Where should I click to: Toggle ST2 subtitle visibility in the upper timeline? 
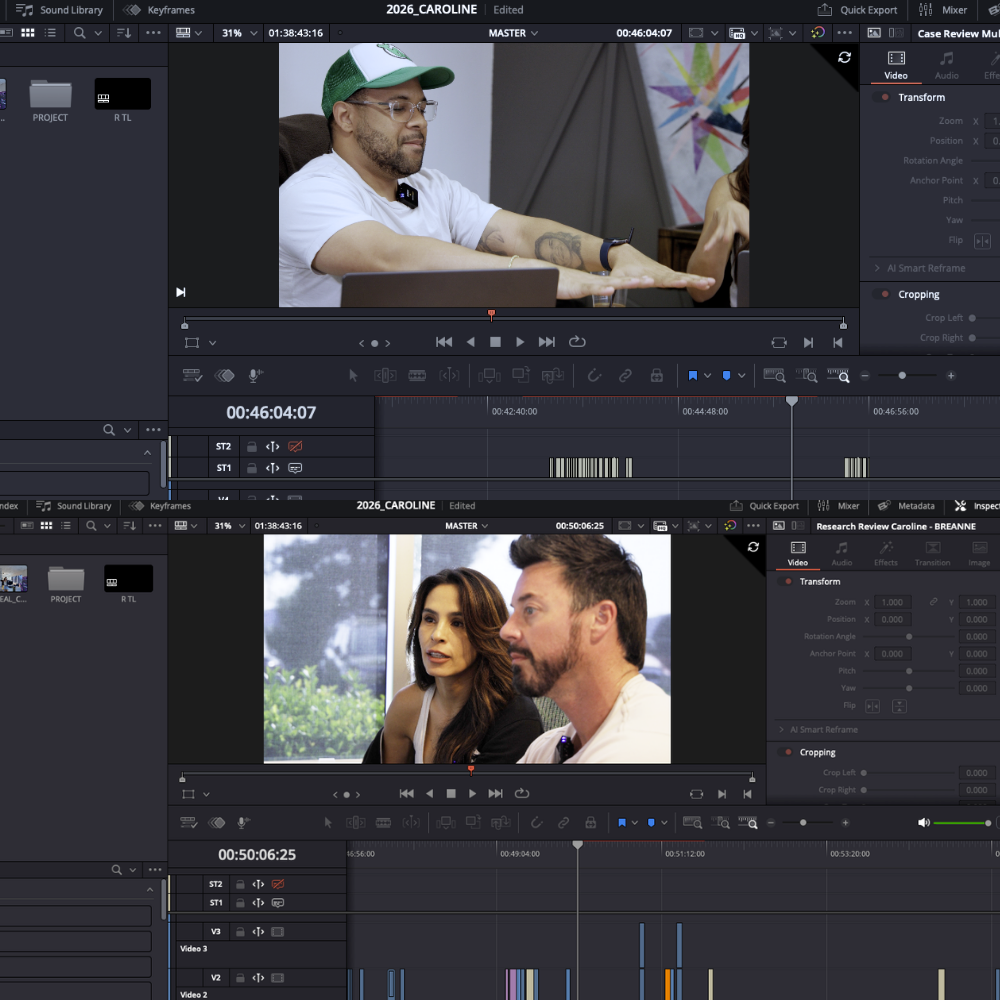[295, 446]
